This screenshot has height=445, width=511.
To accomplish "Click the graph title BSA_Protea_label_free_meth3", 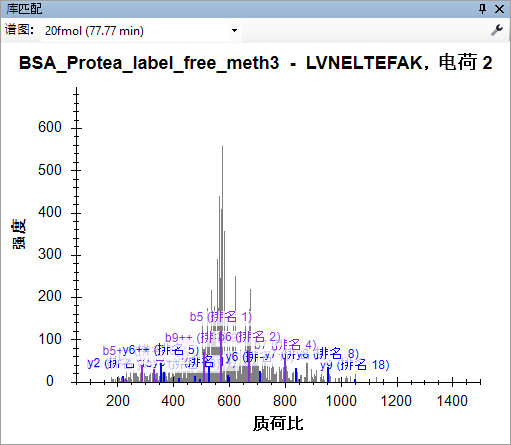I will (x=149, y=63).
